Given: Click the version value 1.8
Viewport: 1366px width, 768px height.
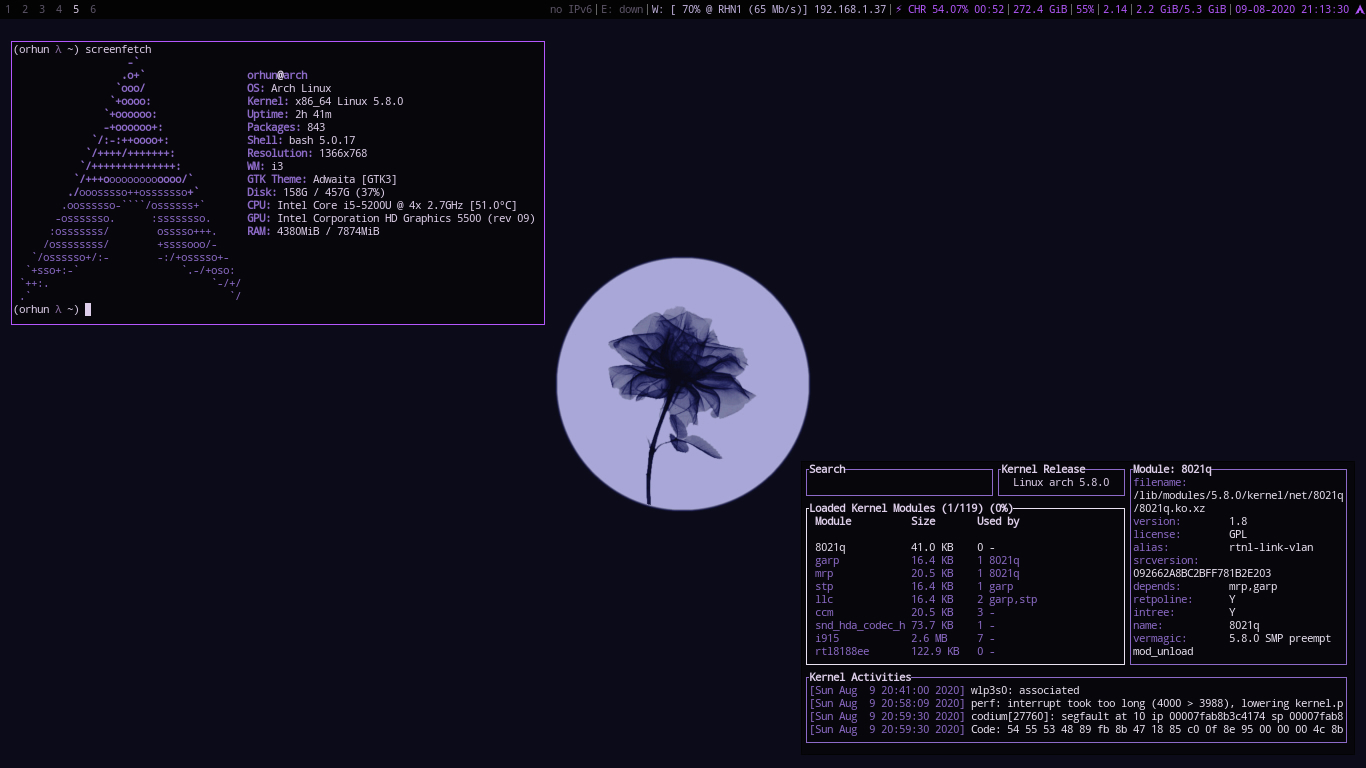Looking at the screenshot, I should coord(1238,522).
